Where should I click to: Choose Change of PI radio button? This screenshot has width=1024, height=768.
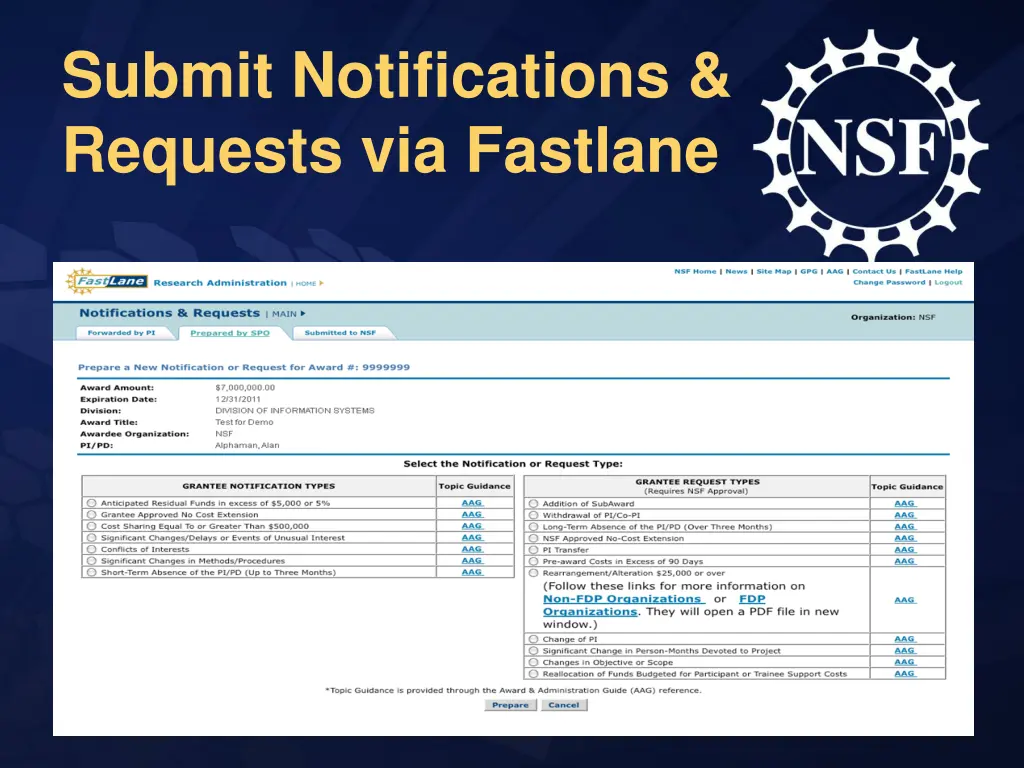pos(534,639)
